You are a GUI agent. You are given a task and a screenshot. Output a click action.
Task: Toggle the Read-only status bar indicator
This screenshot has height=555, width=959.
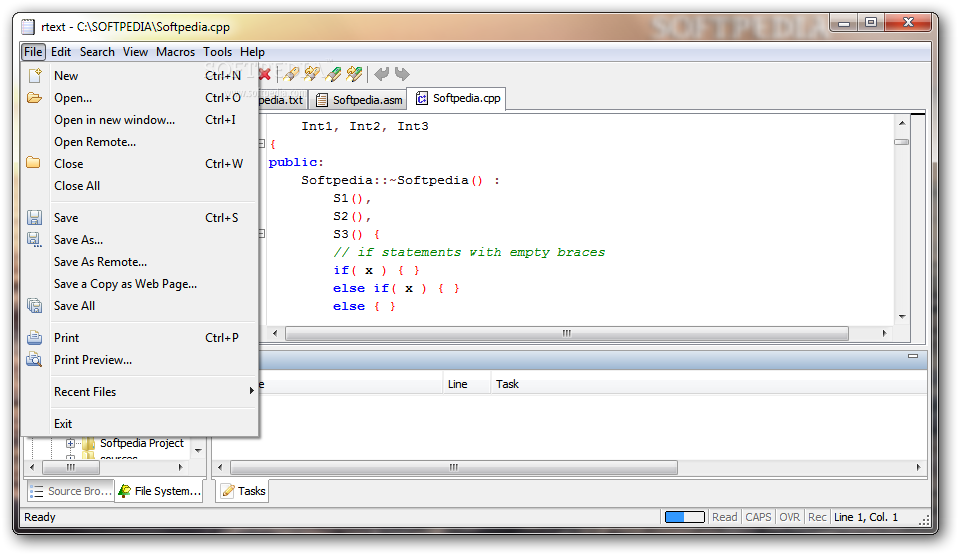pos(725,517)
